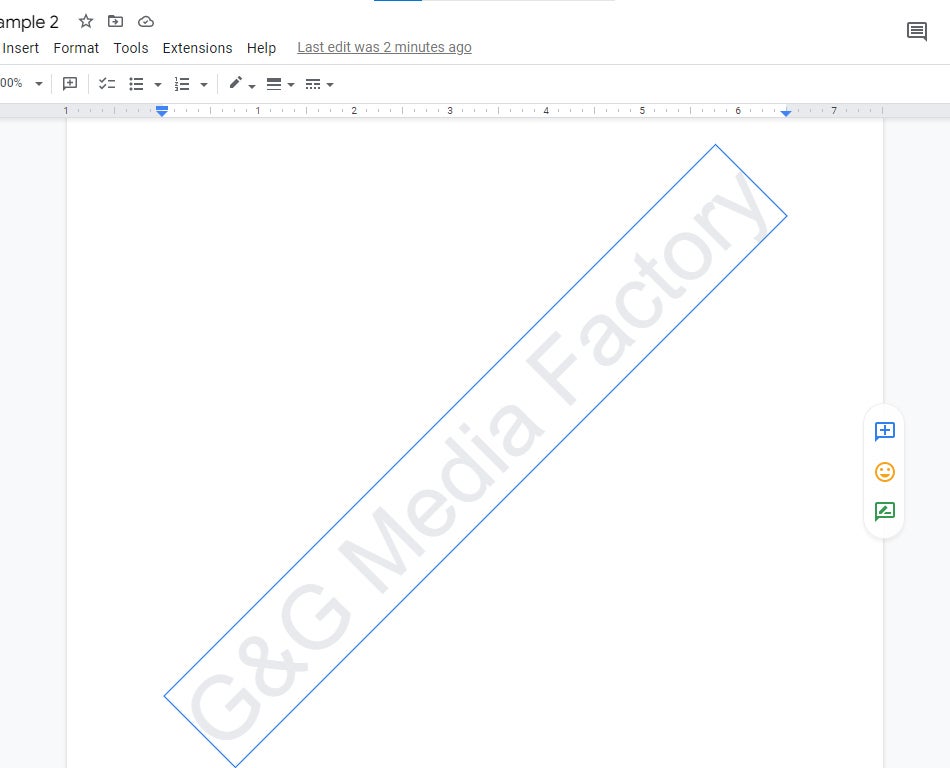Click the border weight icon

pyautogui.click(x=274, y=84)
